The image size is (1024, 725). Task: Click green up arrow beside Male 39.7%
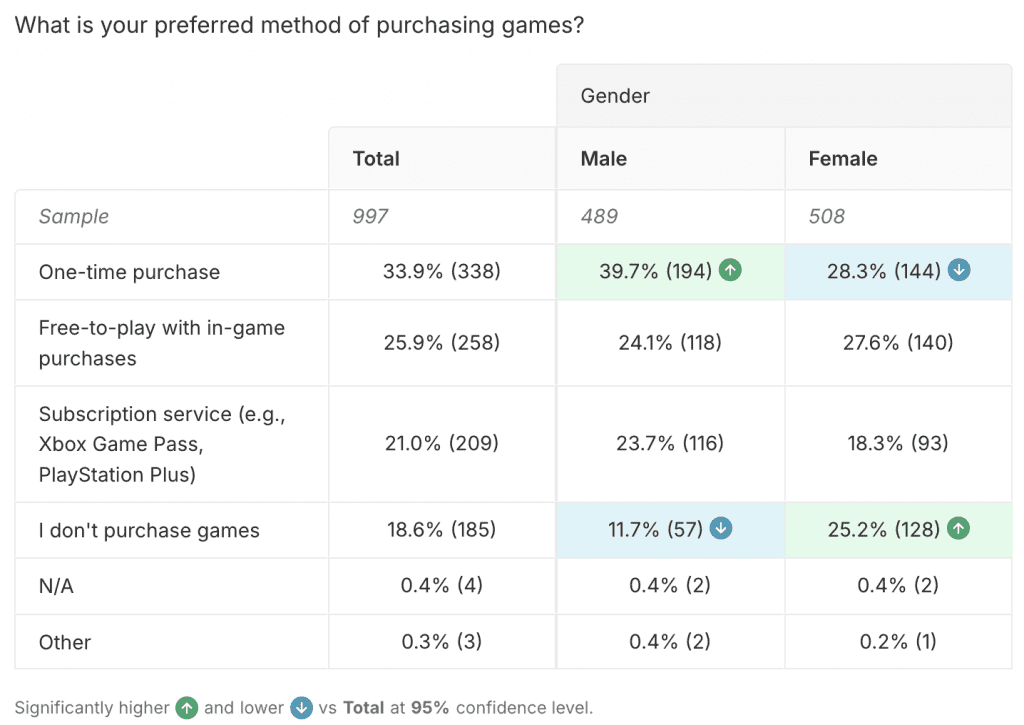[x=731, y=271]
